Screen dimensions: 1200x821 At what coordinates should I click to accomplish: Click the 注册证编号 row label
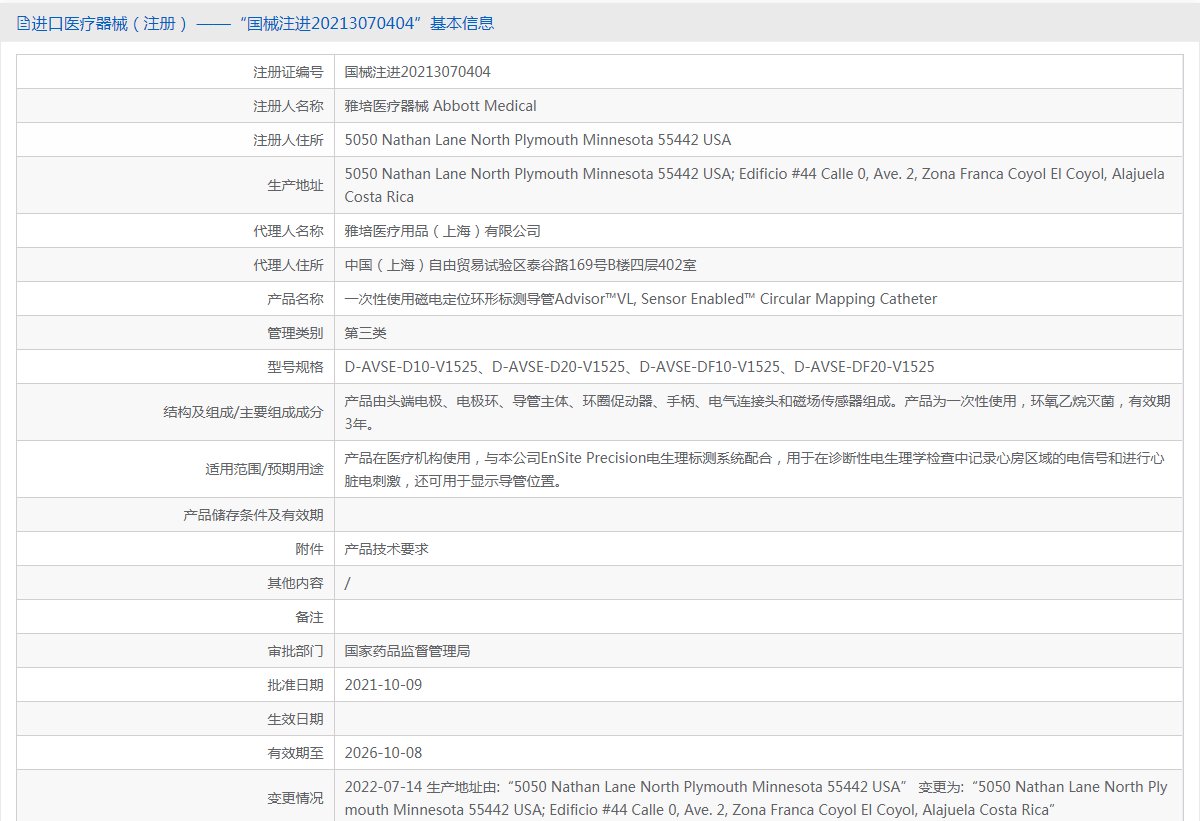click(288, 72)
